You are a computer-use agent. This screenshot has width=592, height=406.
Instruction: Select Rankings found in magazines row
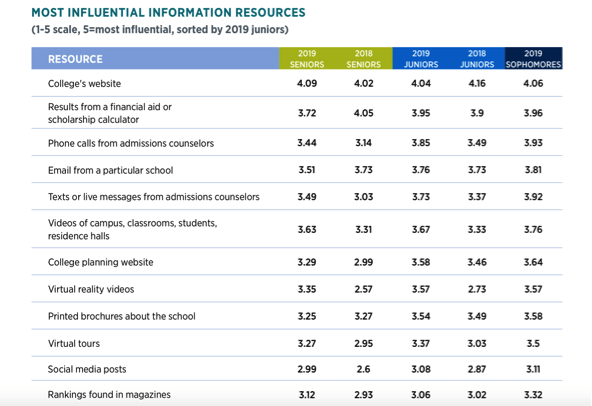click(297, 395)
